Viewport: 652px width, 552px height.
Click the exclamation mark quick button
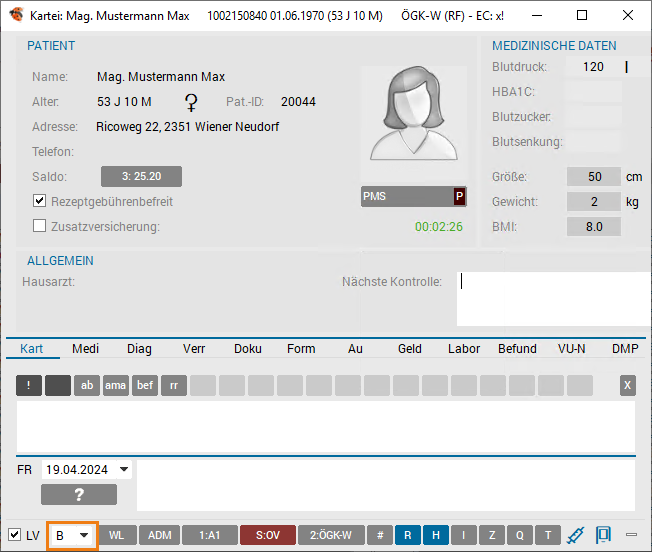coord(29,385)
